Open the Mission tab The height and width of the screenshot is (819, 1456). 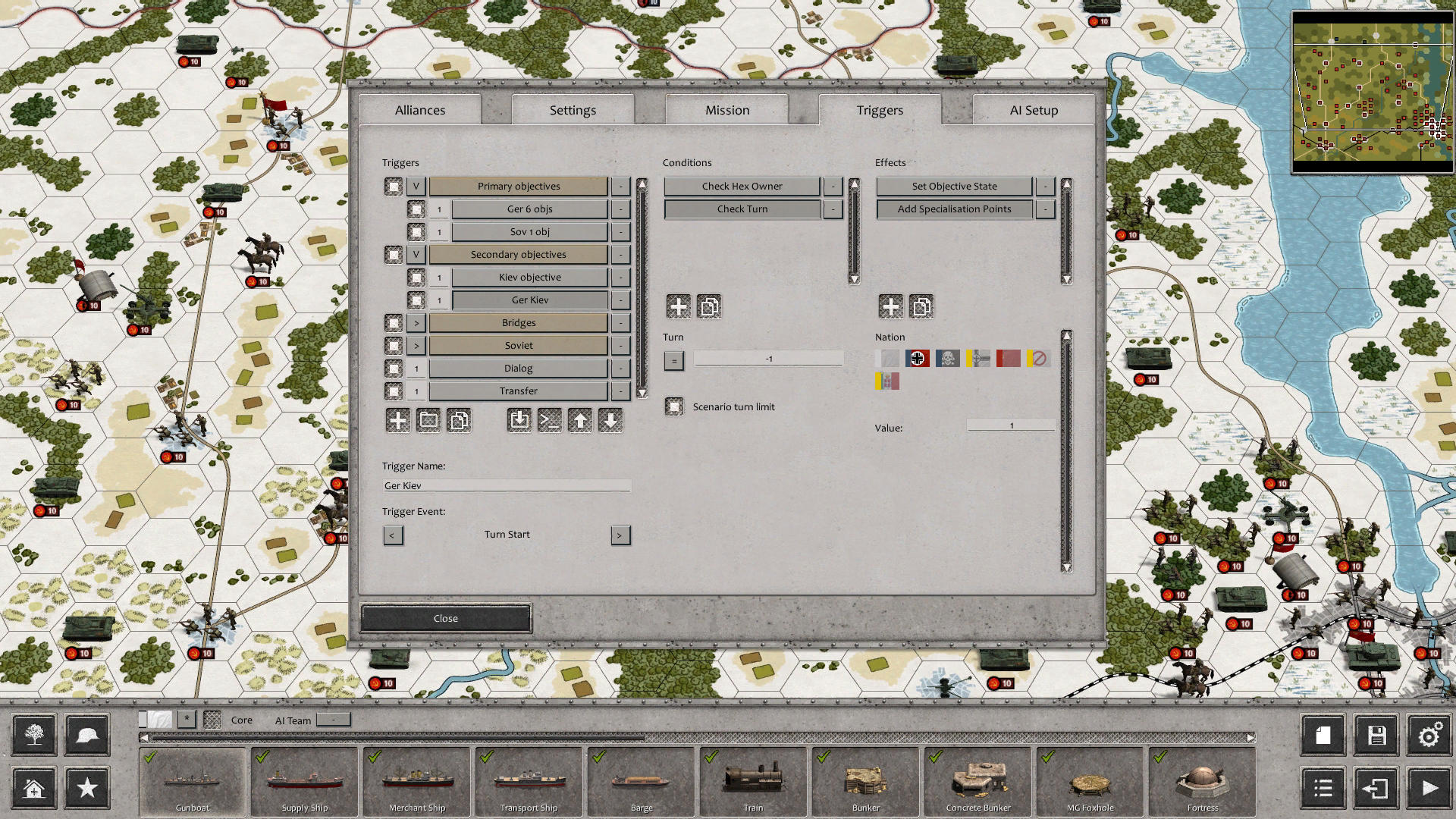tap(727, 110)
